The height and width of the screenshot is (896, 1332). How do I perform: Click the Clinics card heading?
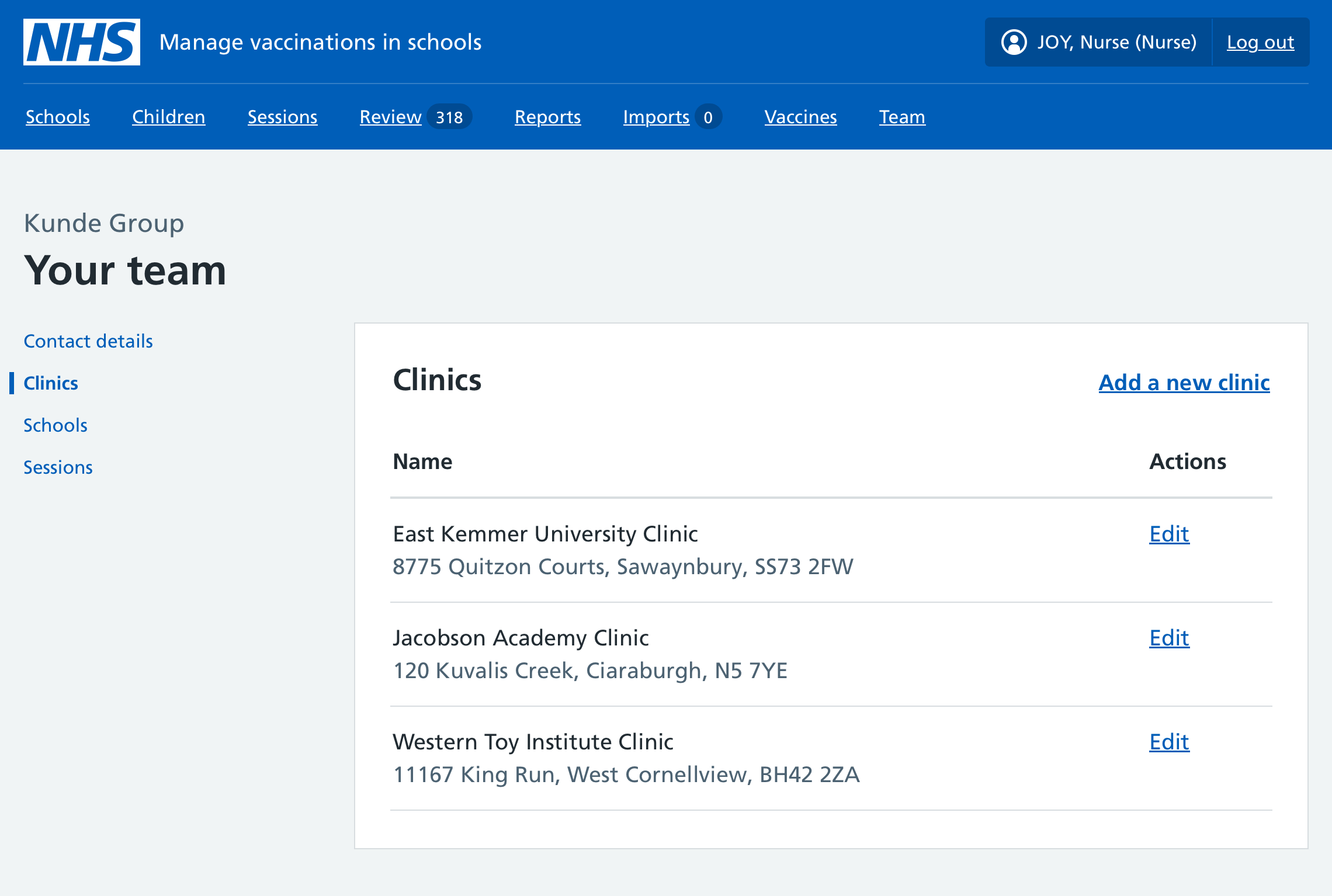[437, 380]
